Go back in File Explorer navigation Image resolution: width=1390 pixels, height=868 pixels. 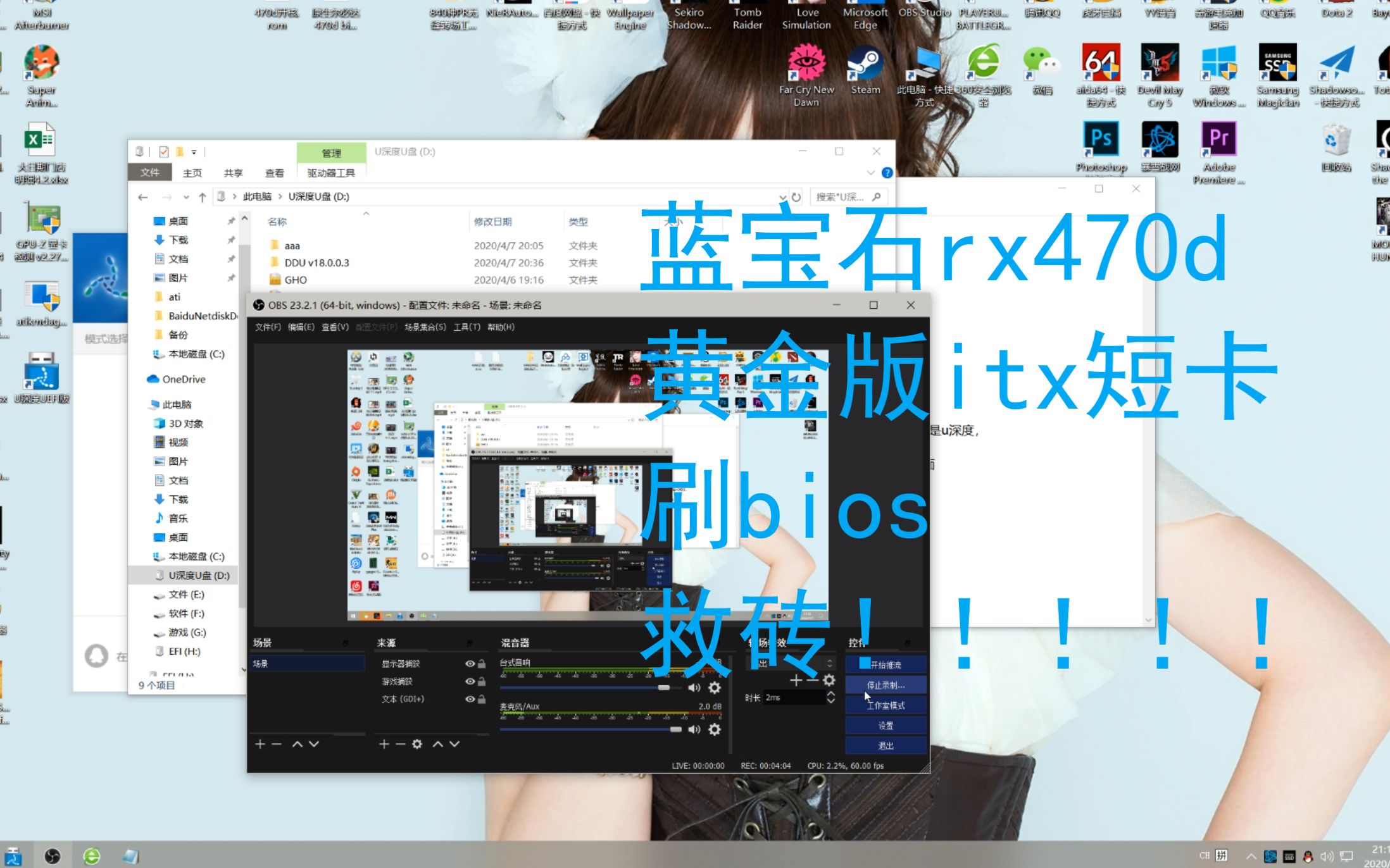[143, 197]
